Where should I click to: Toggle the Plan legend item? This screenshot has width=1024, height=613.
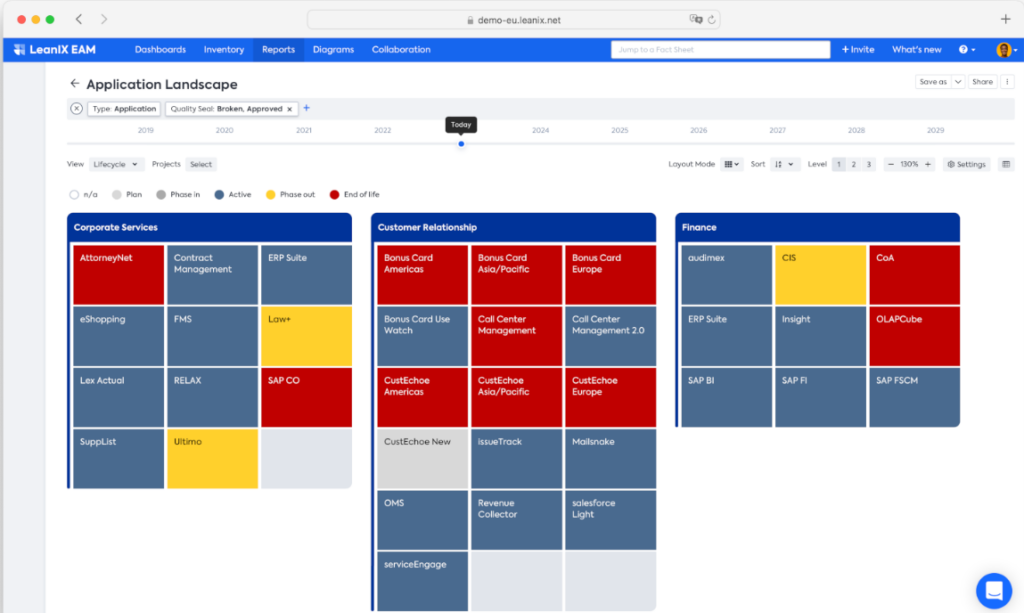click(x=127, y=195)
